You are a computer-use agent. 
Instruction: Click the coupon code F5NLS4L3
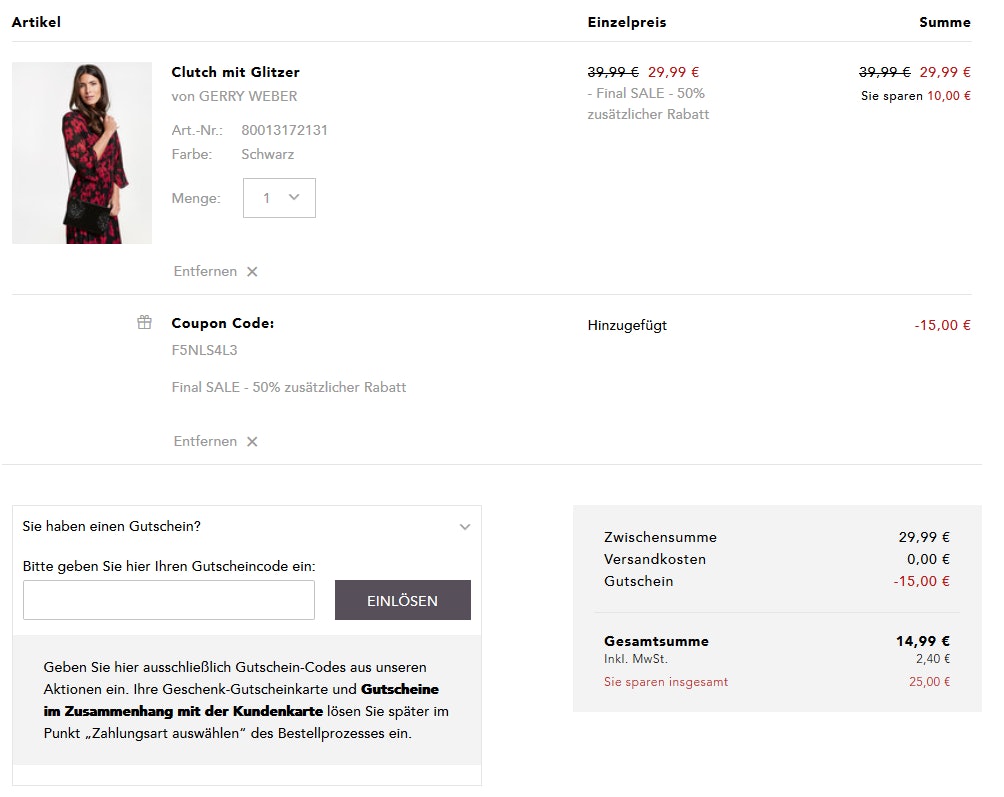click(x=204, y=351)
